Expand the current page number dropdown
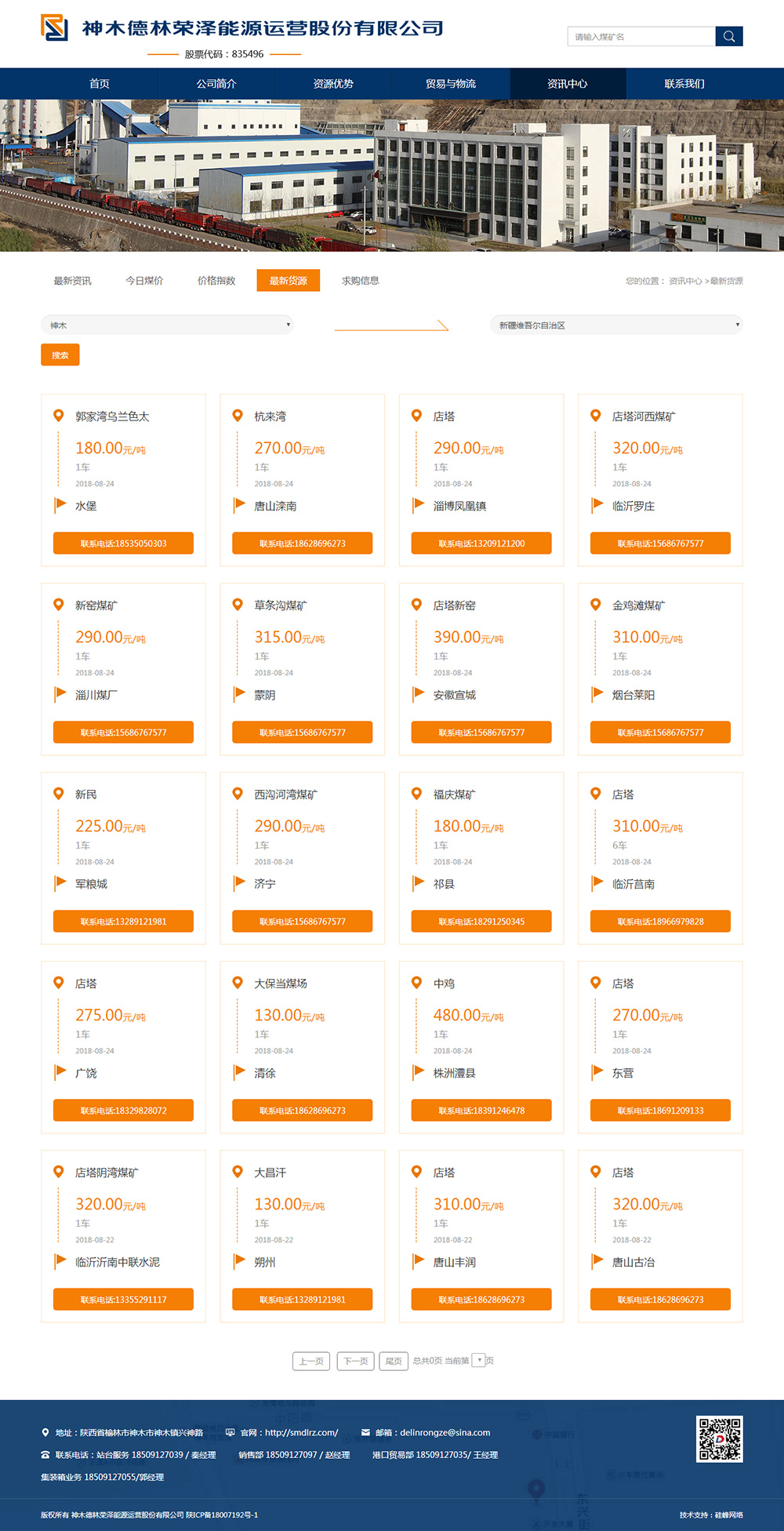The width and height of the screenshot is (784, 1531). click(x=478, y=1360)
